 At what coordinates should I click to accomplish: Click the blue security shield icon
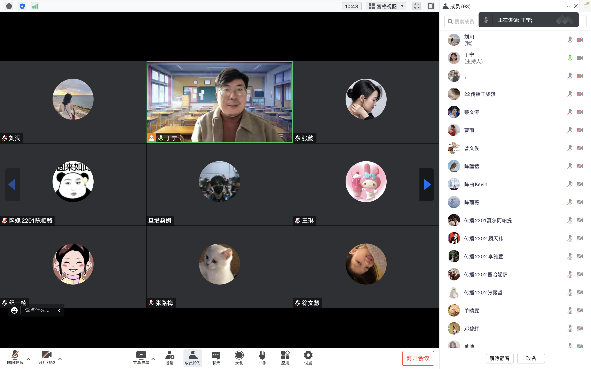[22, 6]
